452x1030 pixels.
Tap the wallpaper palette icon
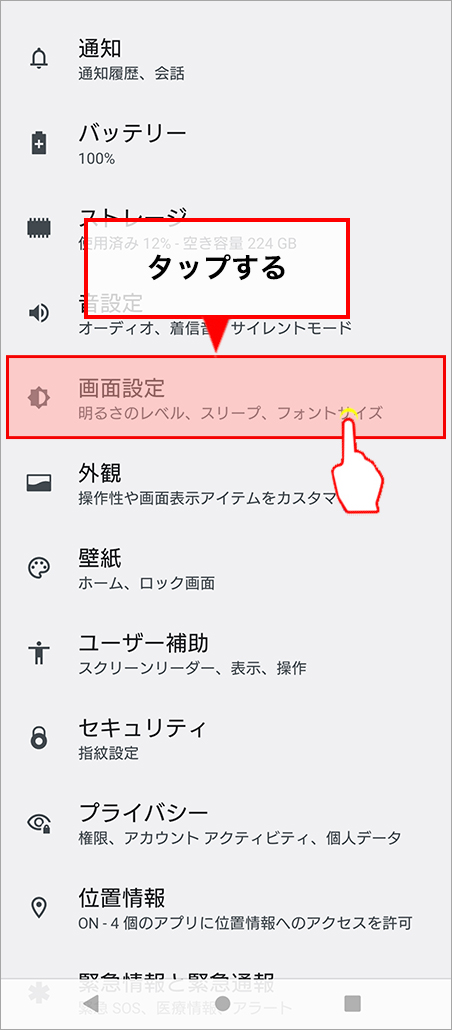tap(39, 568)
